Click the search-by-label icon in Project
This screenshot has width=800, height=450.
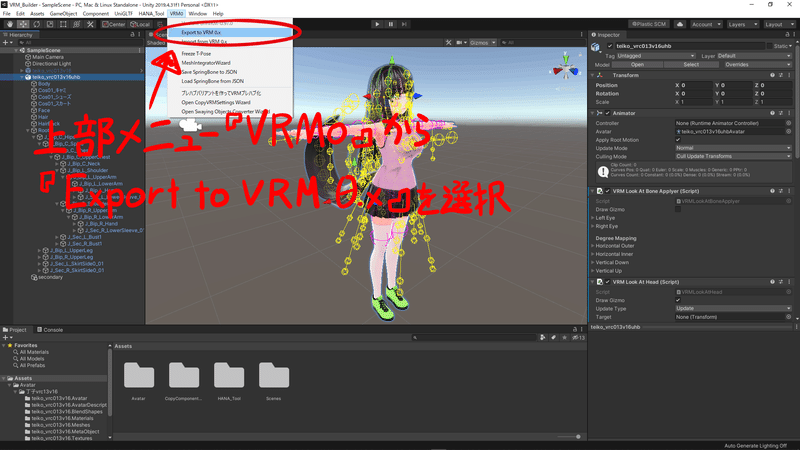554,338
